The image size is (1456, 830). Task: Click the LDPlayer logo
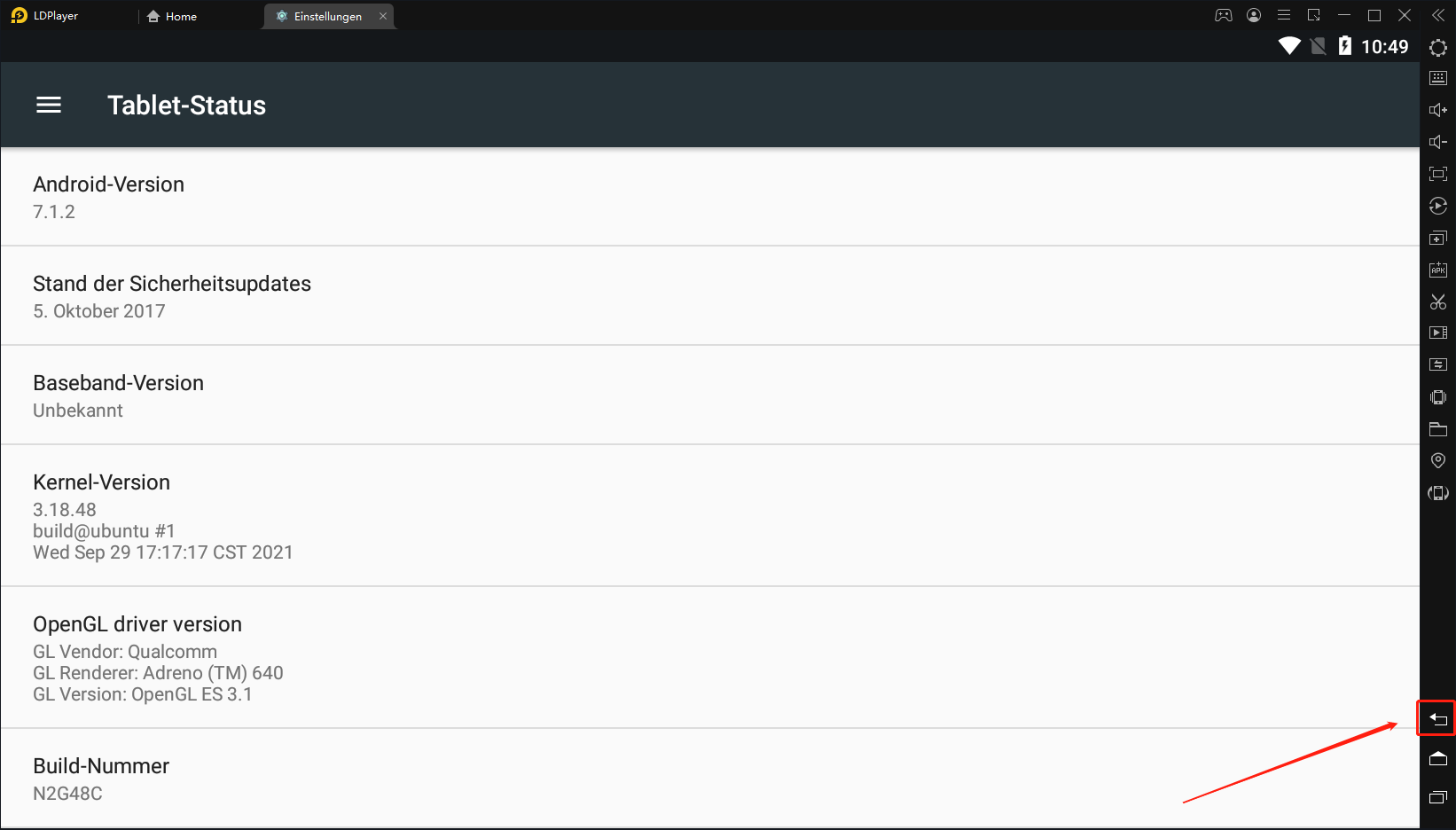[x=20, y=16]
